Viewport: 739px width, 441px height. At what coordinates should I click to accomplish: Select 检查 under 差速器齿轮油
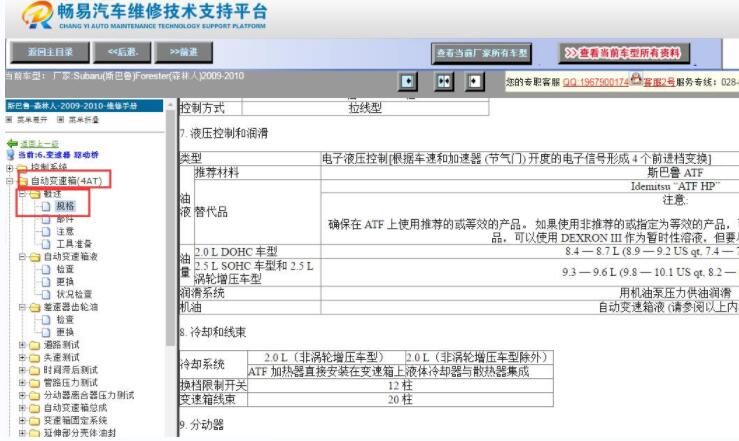[66, 319]
